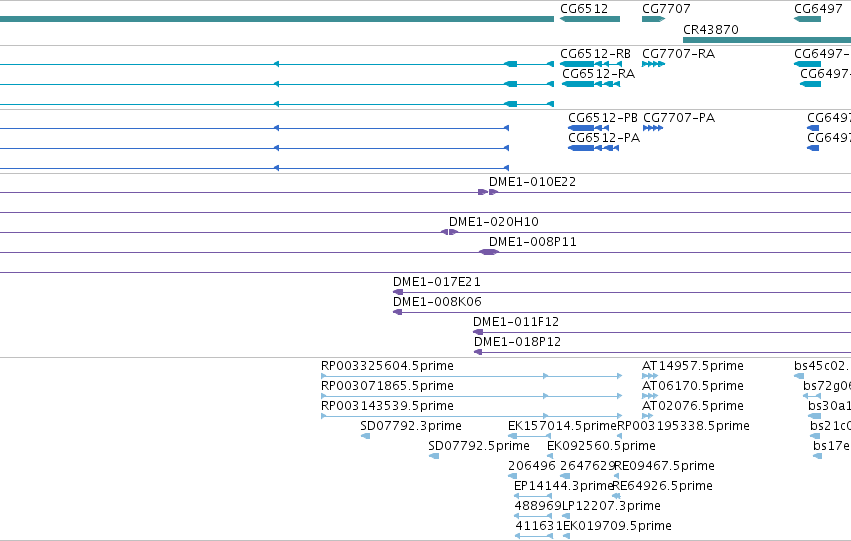Select the RE09467.5prime EST label

coord(664,467)
